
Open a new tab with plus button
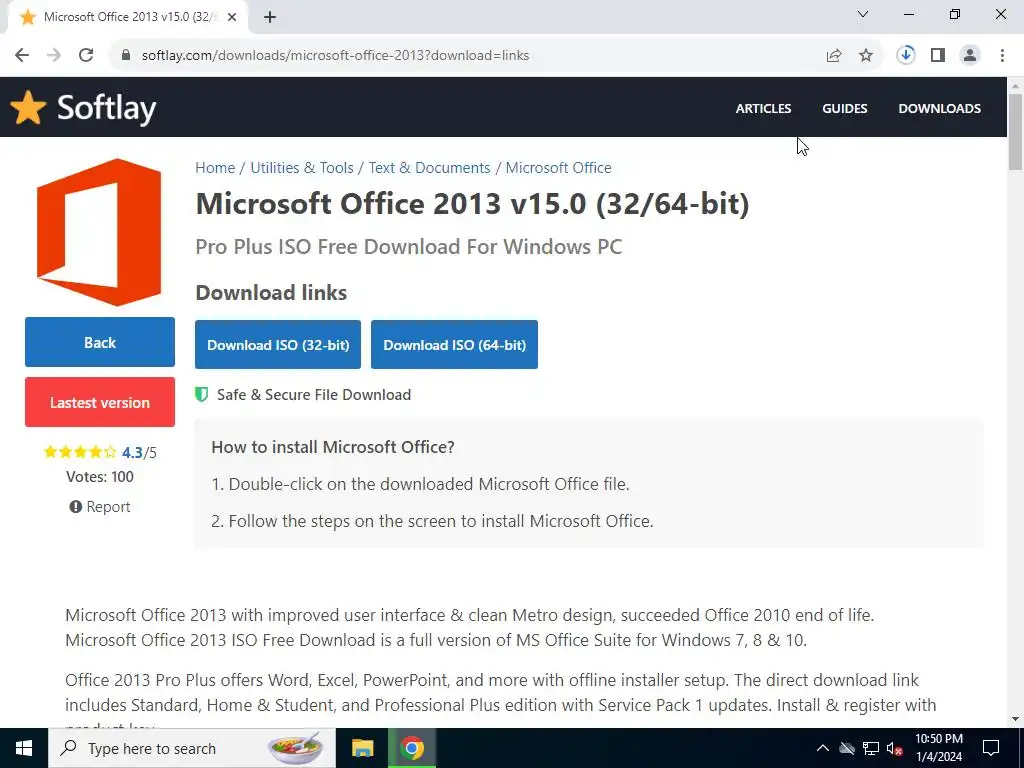(x=270, y=18)
